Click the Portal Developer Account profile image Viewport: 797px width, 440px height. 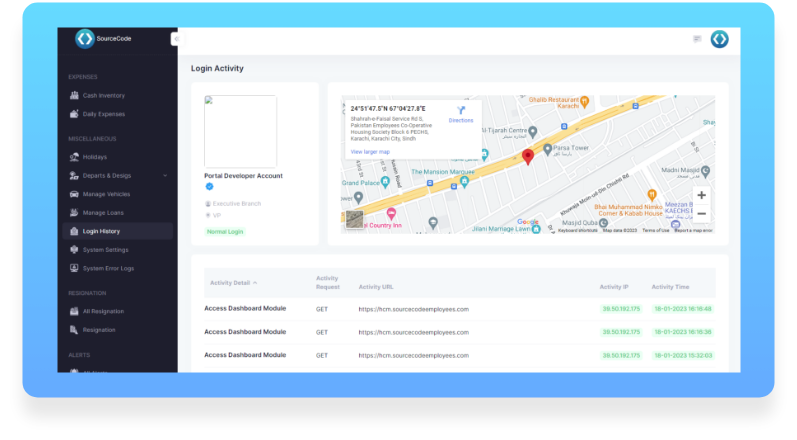pyautogui.click(x=240, y=131)
